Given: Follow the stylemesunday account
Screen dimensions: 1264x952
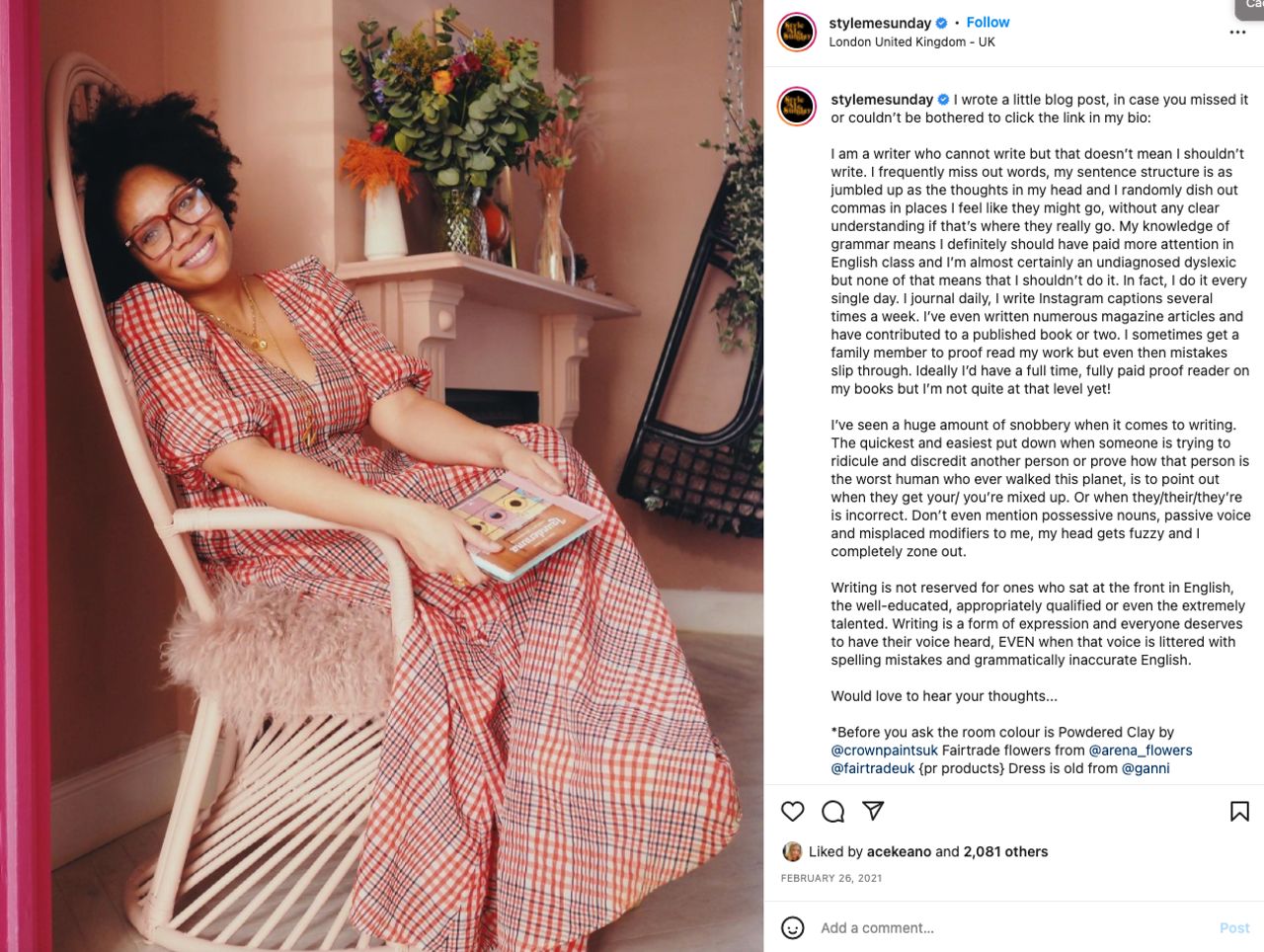Looking at the screenshot, I should pyautogui.click(x=987, y=22).
